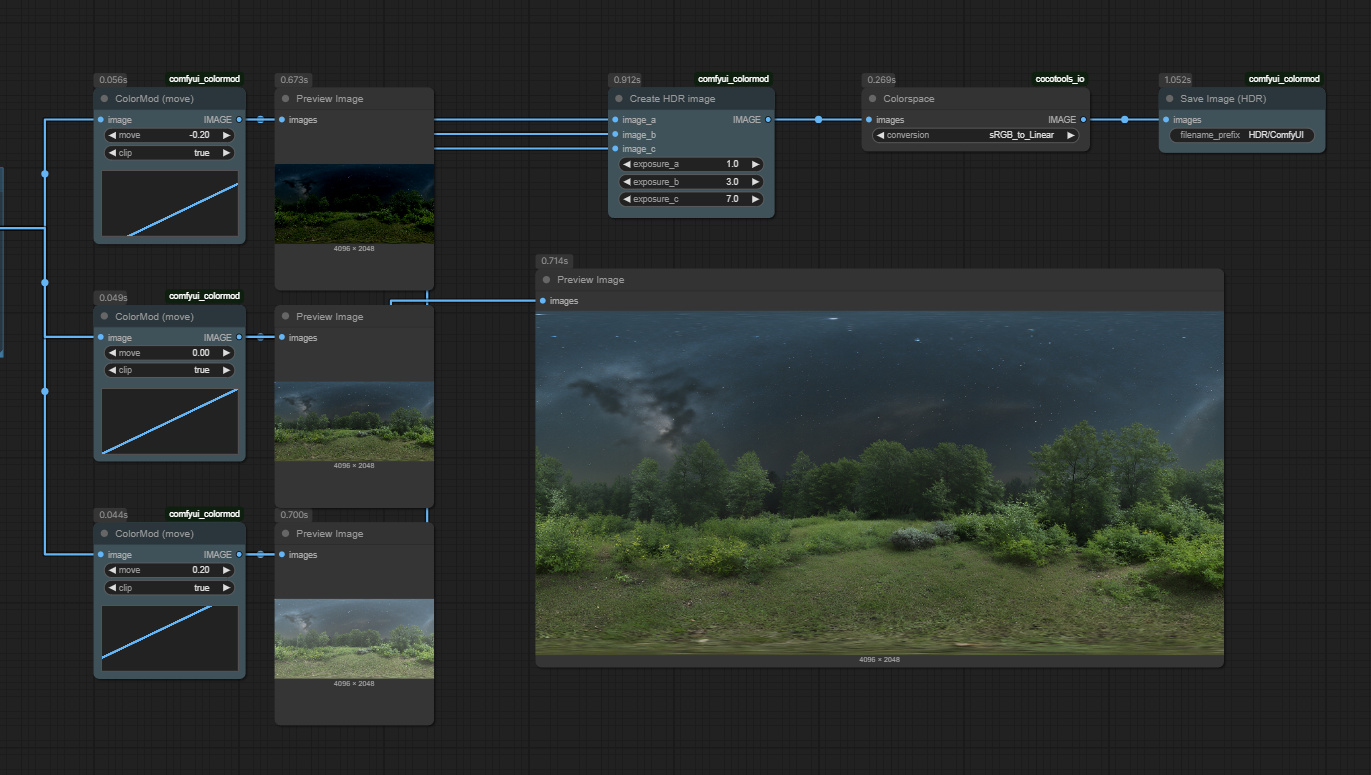Viewport: 1371px width, 775px height.
Task: Toggle clip setting on middle ColorMod node
Action: 168,370
